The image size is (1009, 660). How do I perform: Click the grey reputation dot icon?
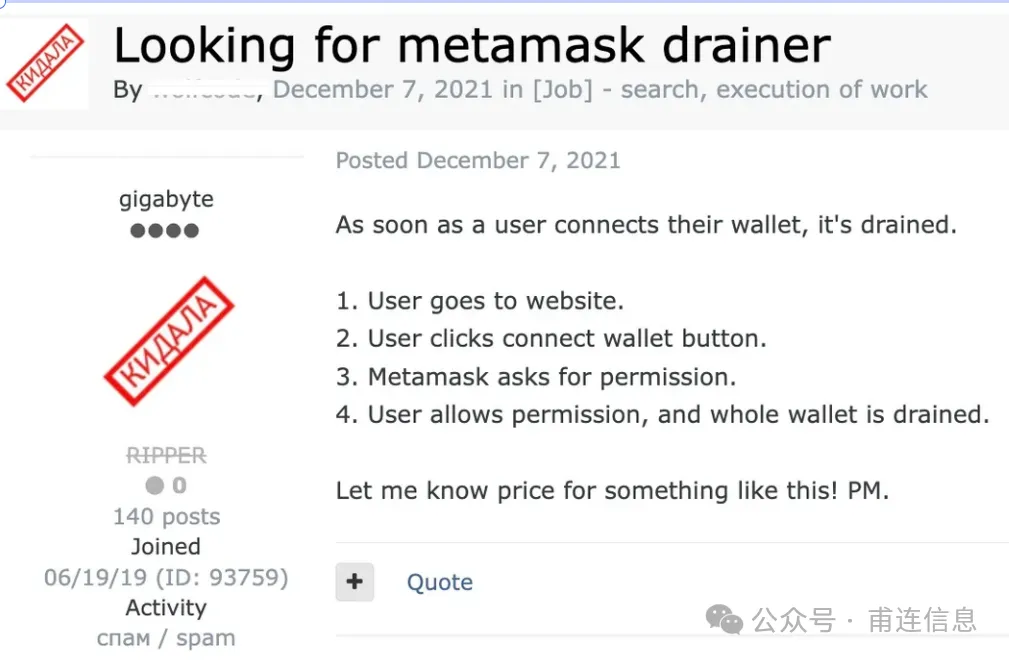154,486
